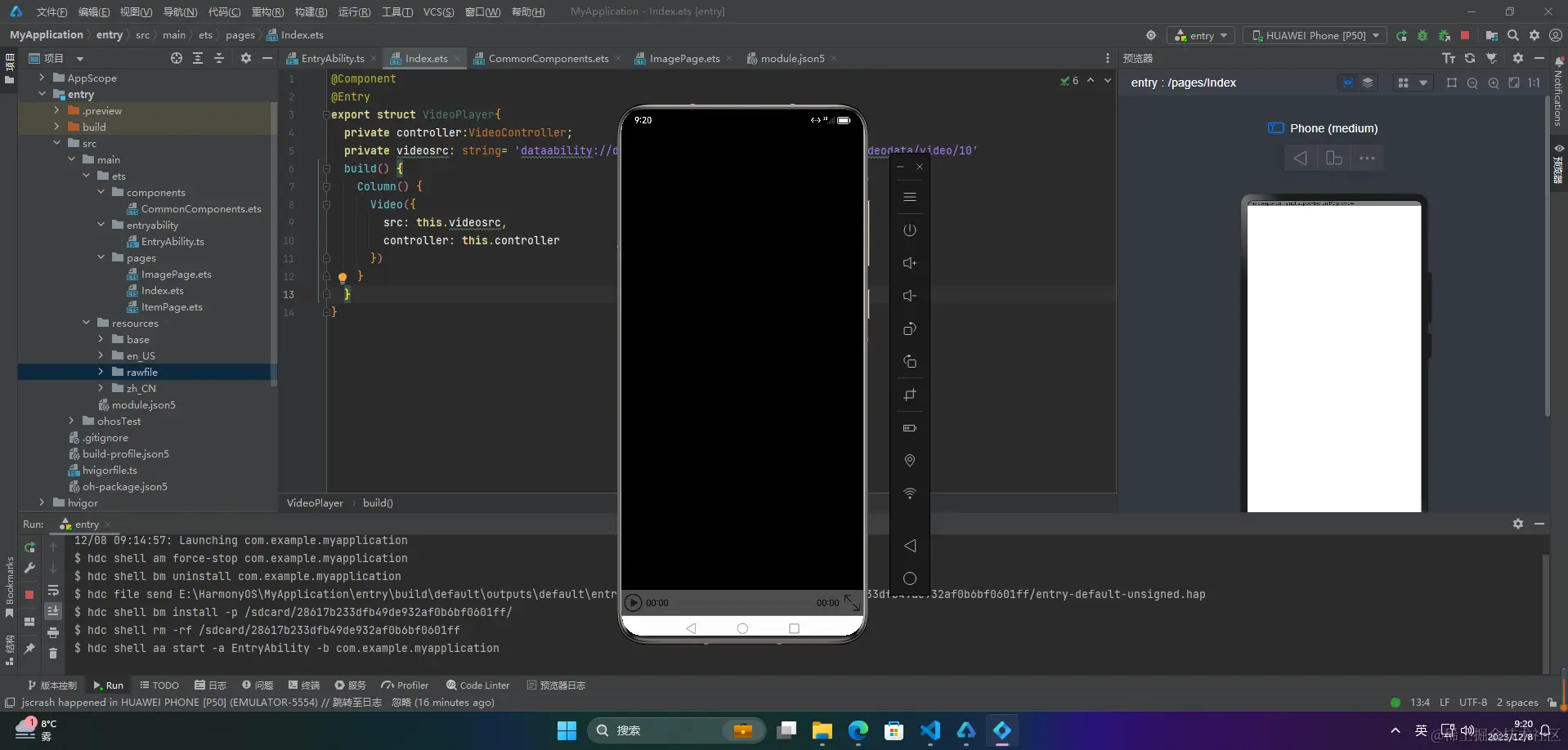This screenshot has width=1568, height=750.
Task: Click the emulator battery icon
Action: 909,428
